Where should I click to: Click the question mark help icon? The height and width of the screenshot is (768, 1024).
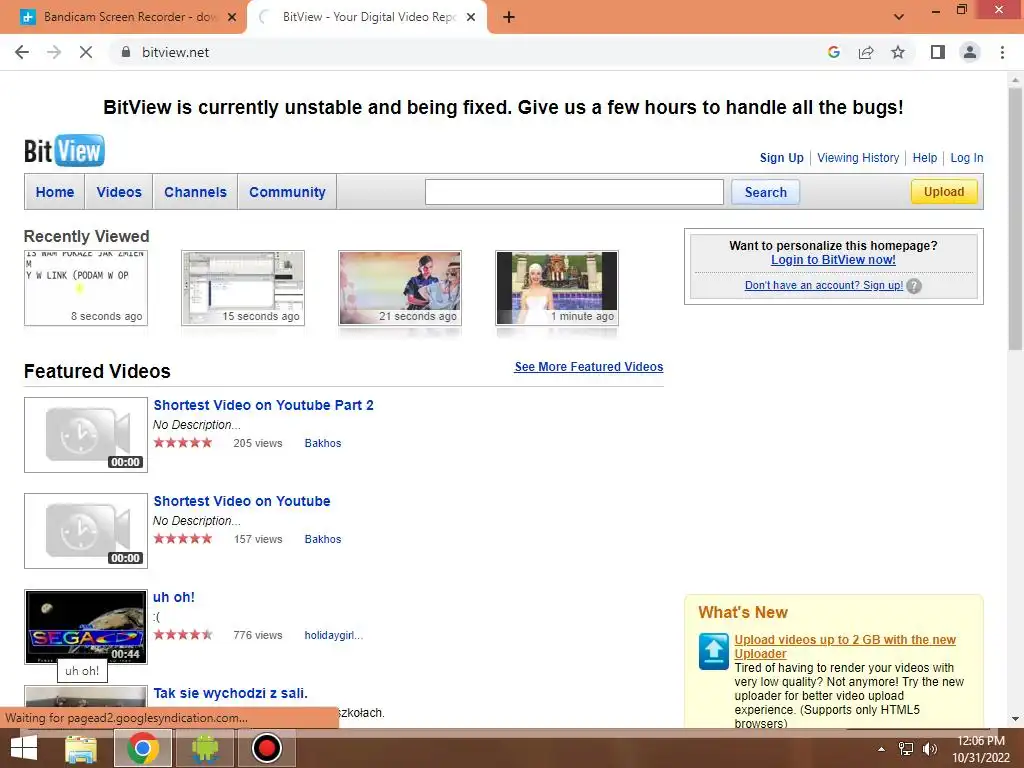(x=914, y=286)
